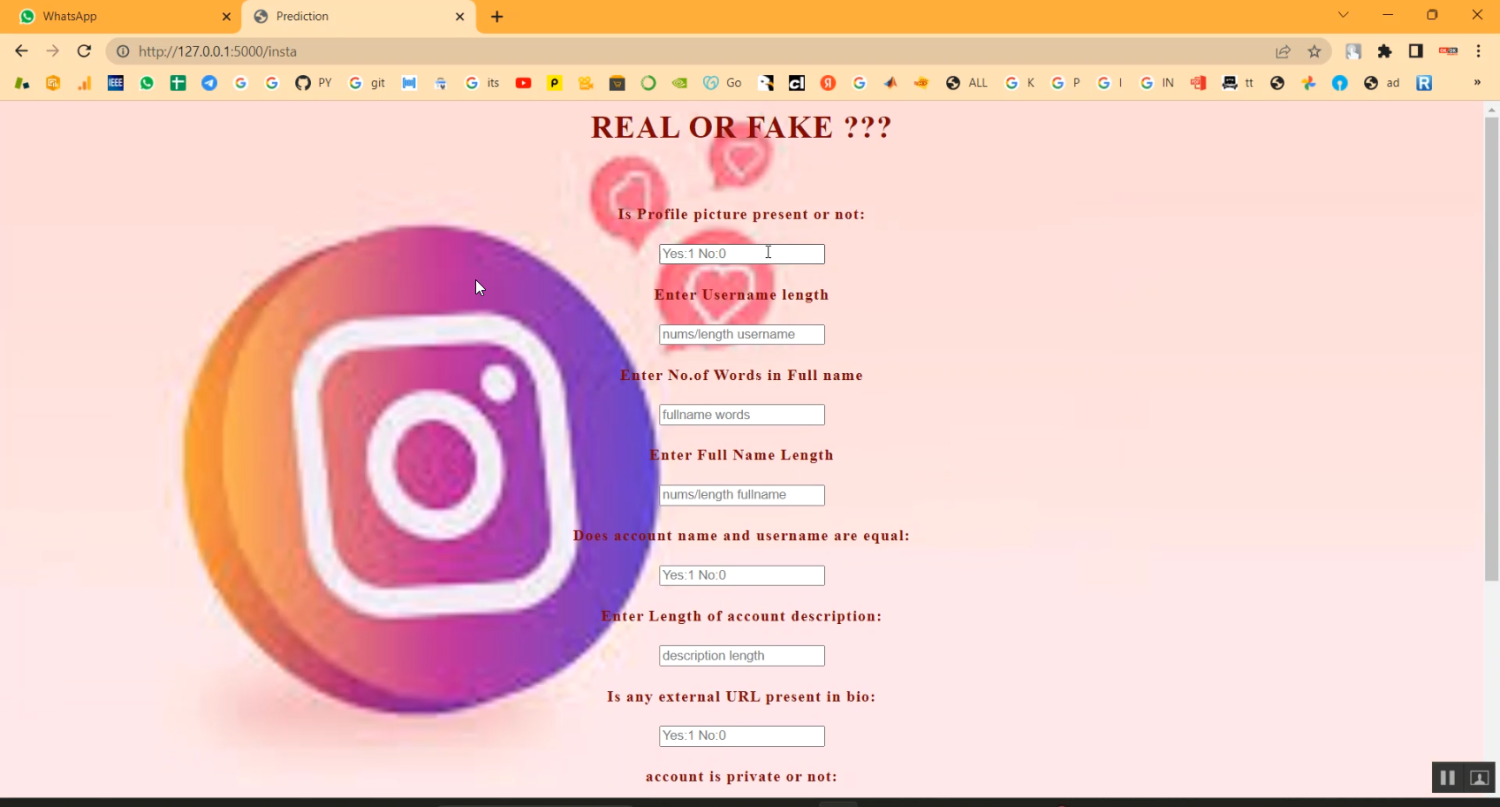Viewport: 1500px width, 807px height.
Task: Close the WhatsApp tab
Action: tap(226, 17)
